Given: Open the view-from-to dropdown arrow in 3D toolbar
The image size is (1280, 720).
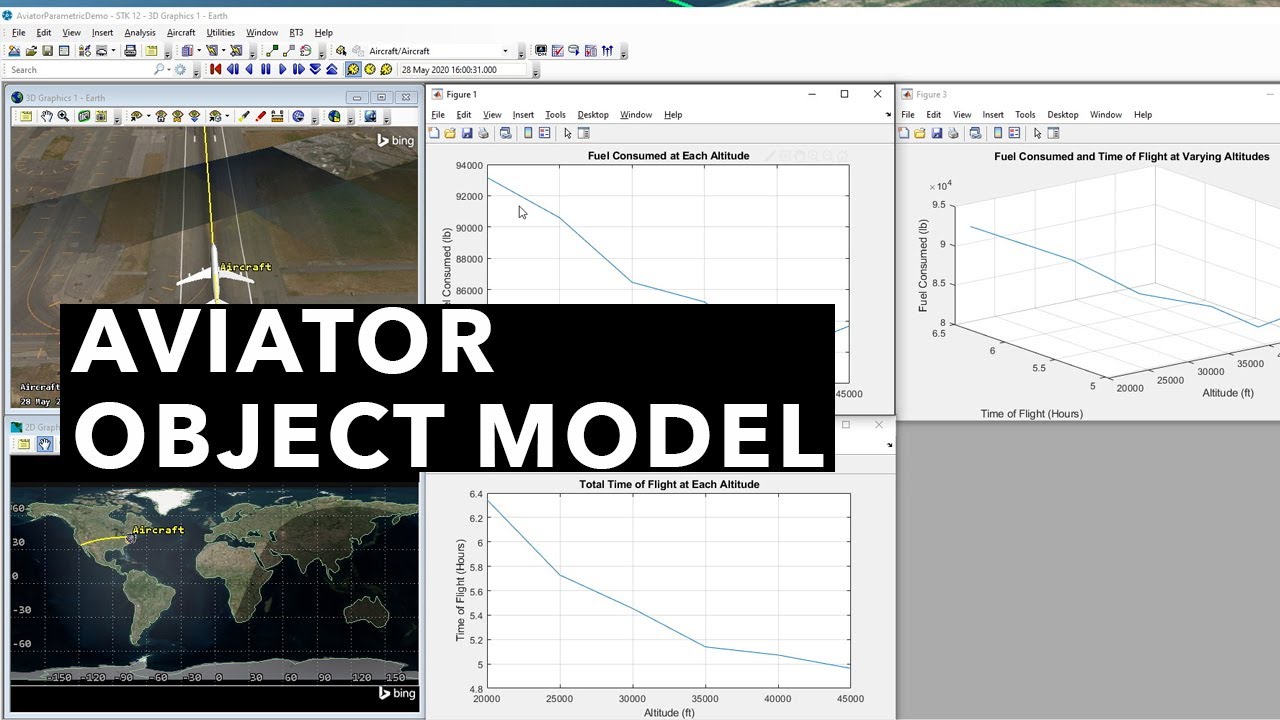Looking at the screenshot, I should pyautogui.click(x=149, y=116).
